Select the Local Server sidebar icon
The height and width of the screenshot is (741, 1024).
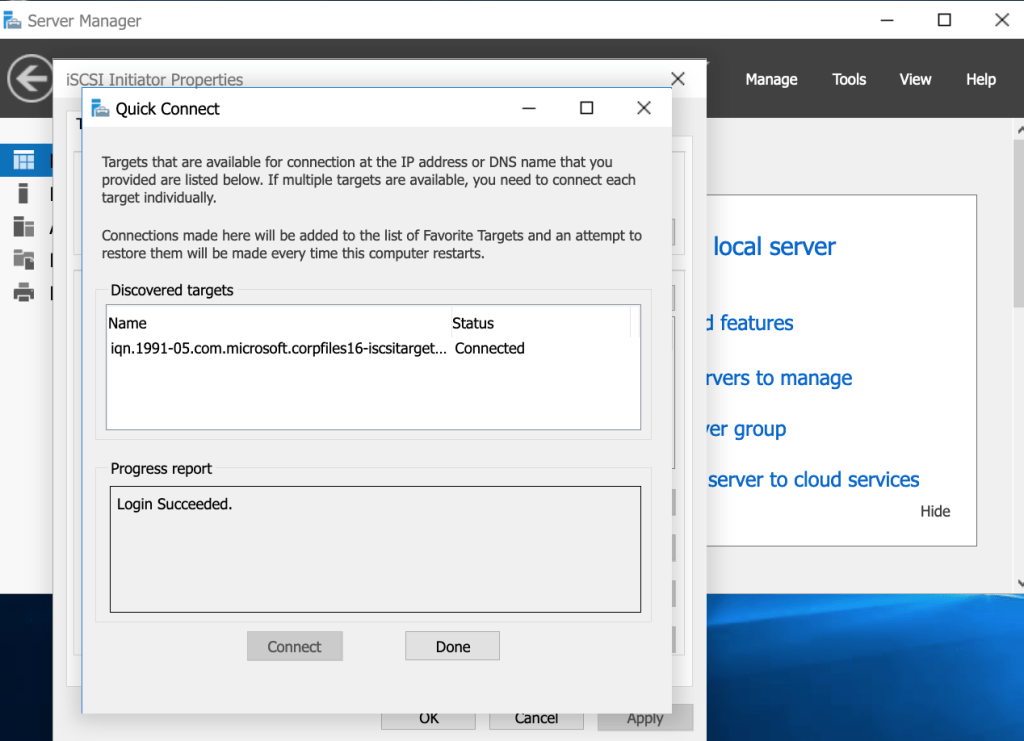(24, 193)
